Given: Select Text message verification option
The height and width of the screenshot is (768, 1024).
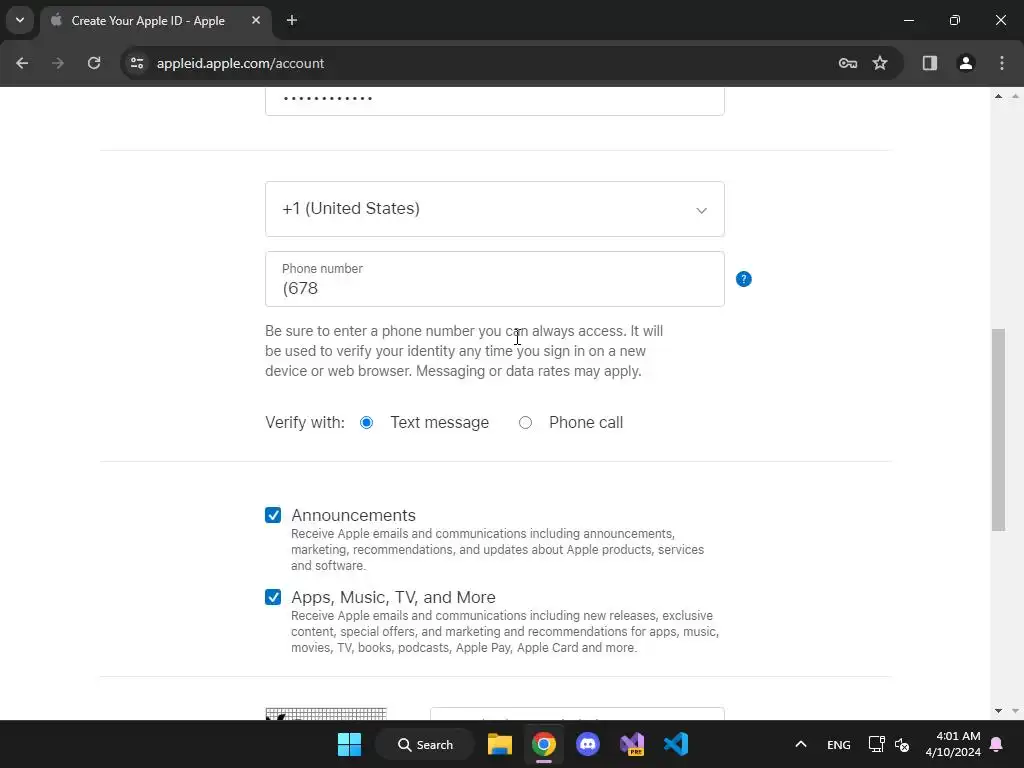Looking at the screenshot, I should 366,423.
